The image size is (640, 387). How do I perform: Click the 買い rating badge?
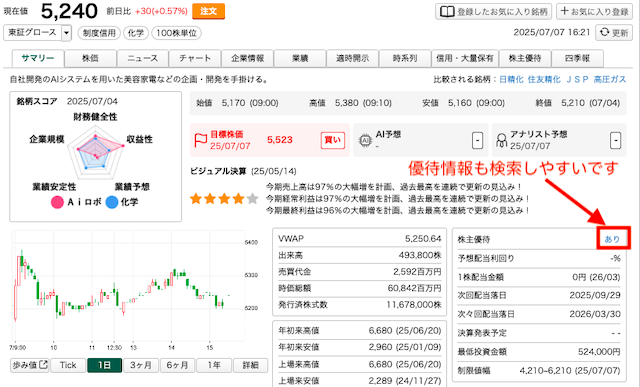click(x=333, y=140)
